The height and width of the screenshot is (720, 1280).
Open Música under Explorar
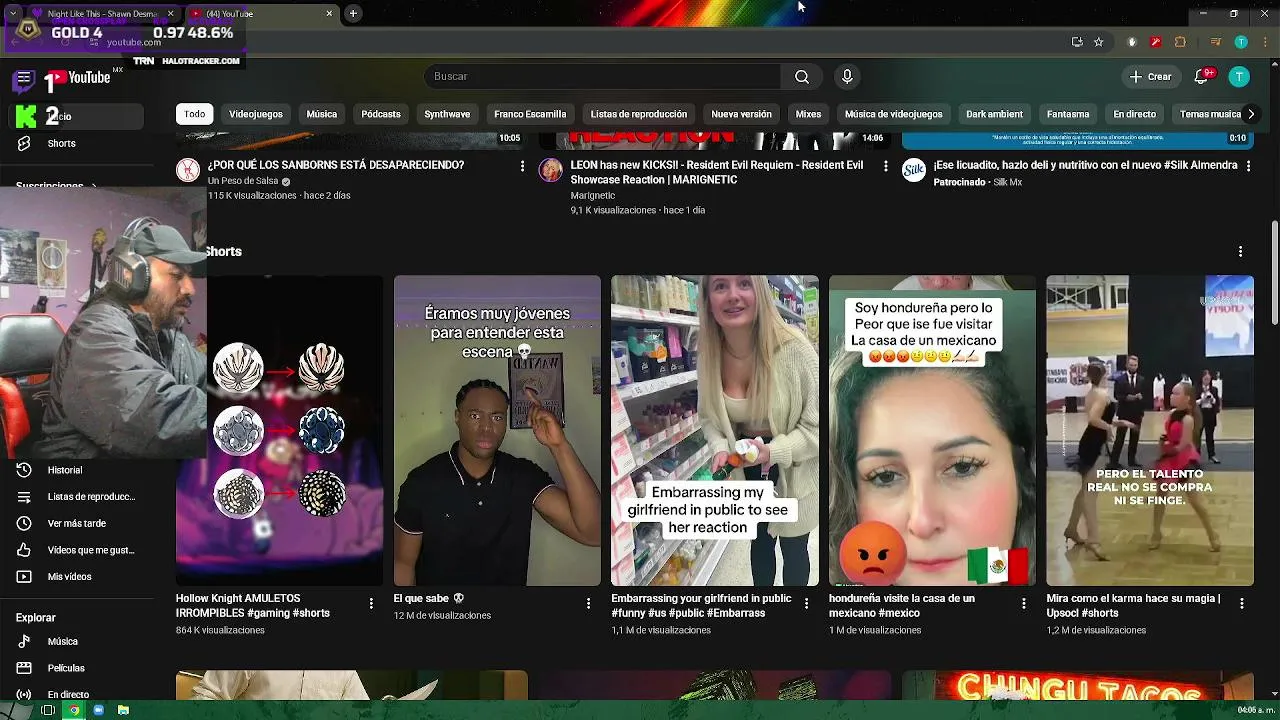click(62, 642)
